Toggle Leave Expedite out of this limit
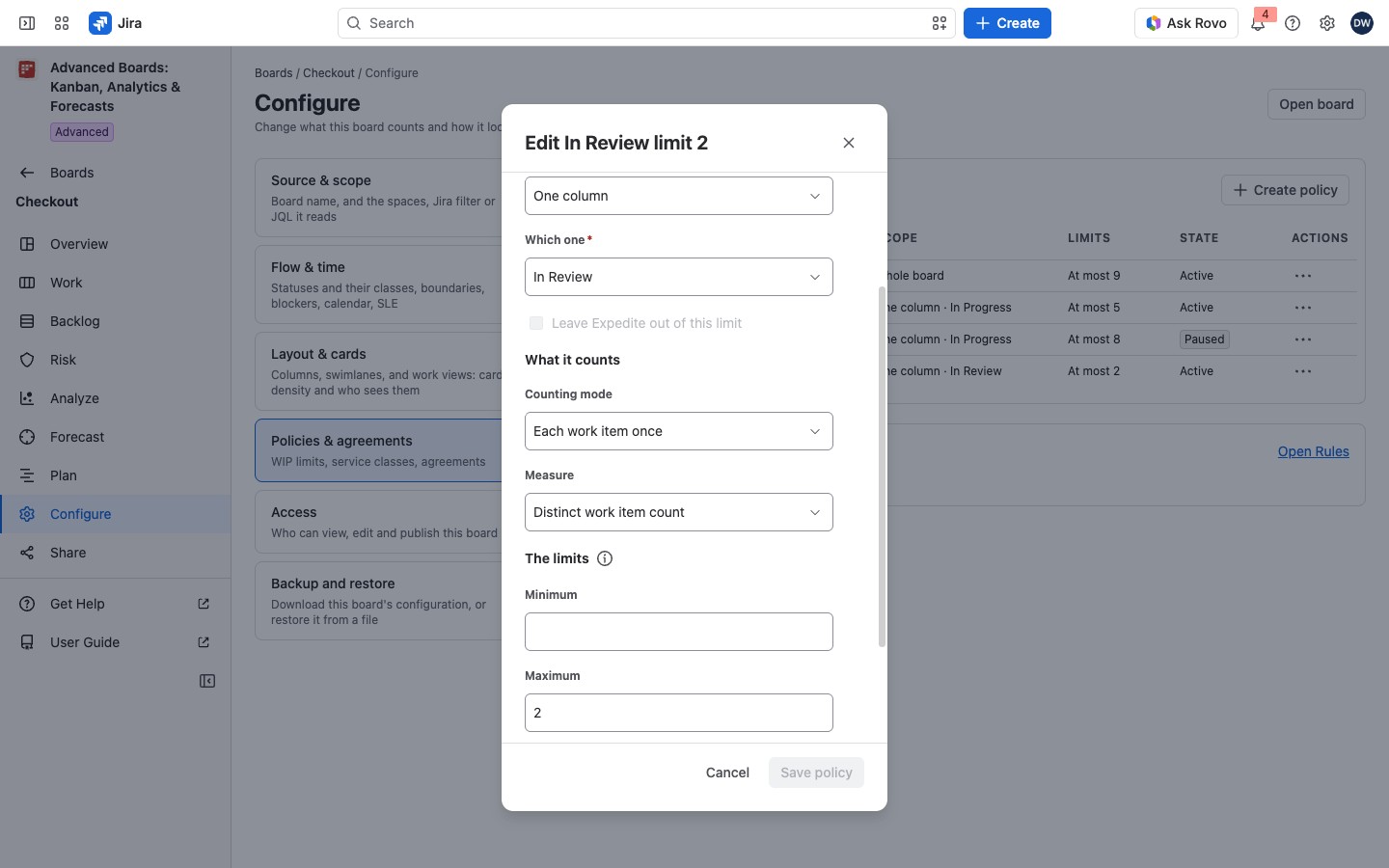 tap(536, 323)
